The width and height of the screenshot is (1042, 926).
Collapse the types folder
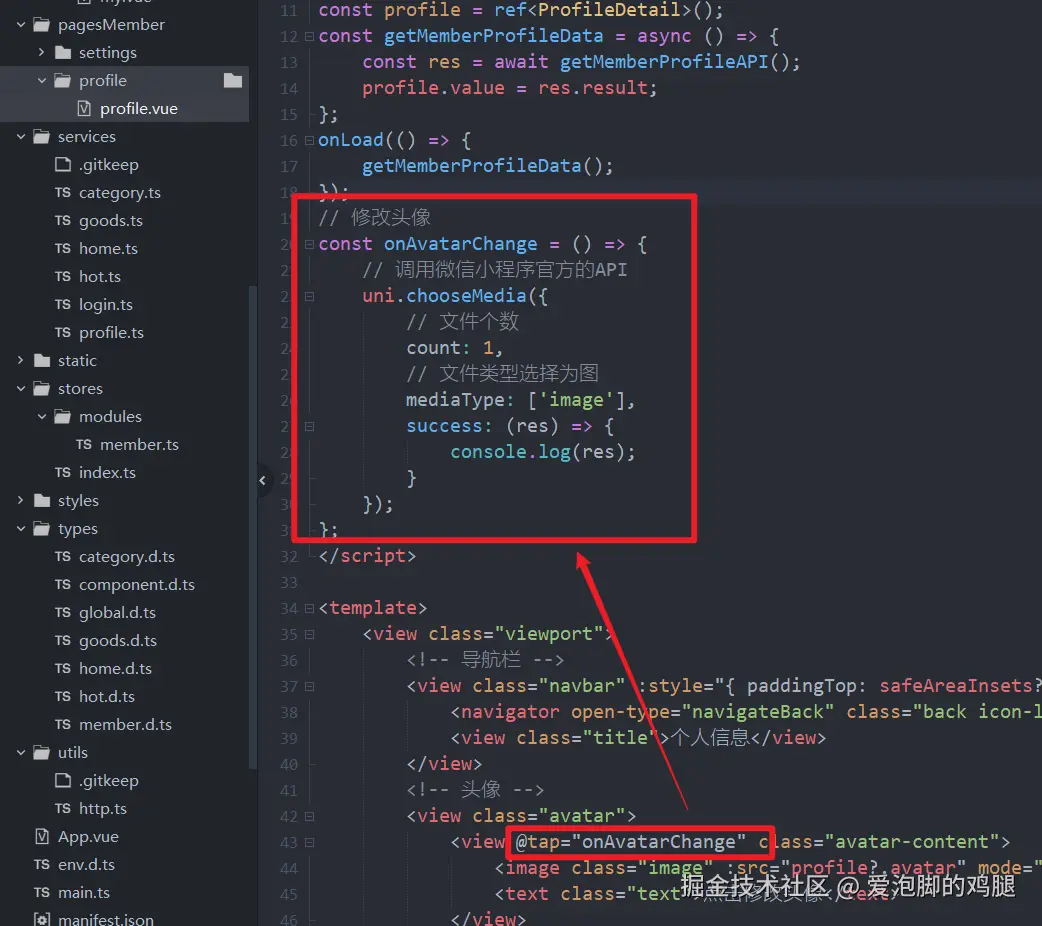point(21,528)
